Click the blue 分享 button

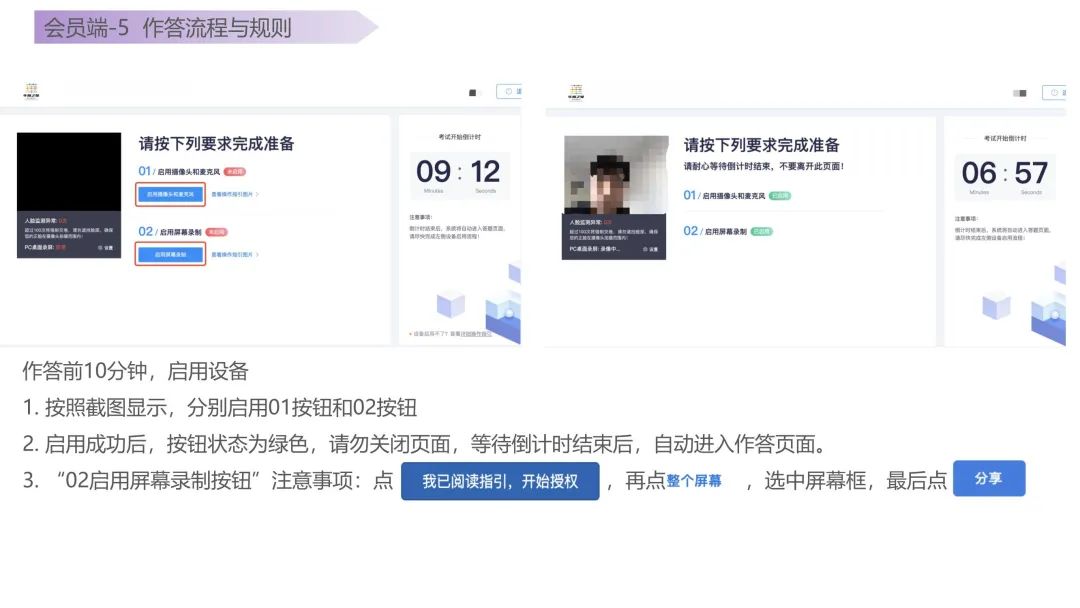coord(989,479)
